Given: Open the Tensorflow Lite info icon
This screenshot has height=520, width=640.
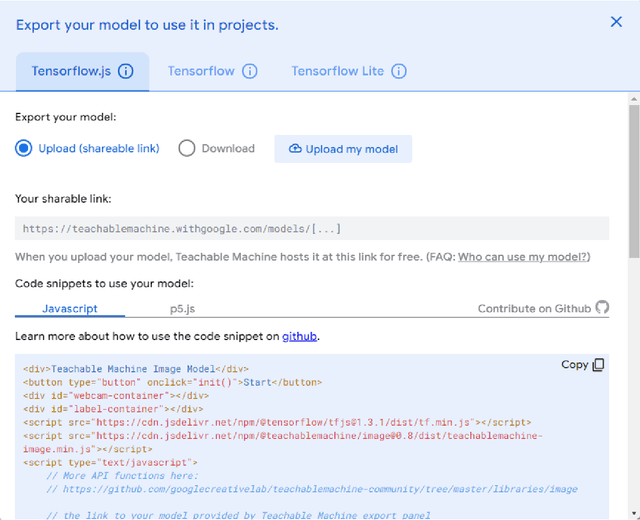Looking at the screenshot, I should [399, 71].
